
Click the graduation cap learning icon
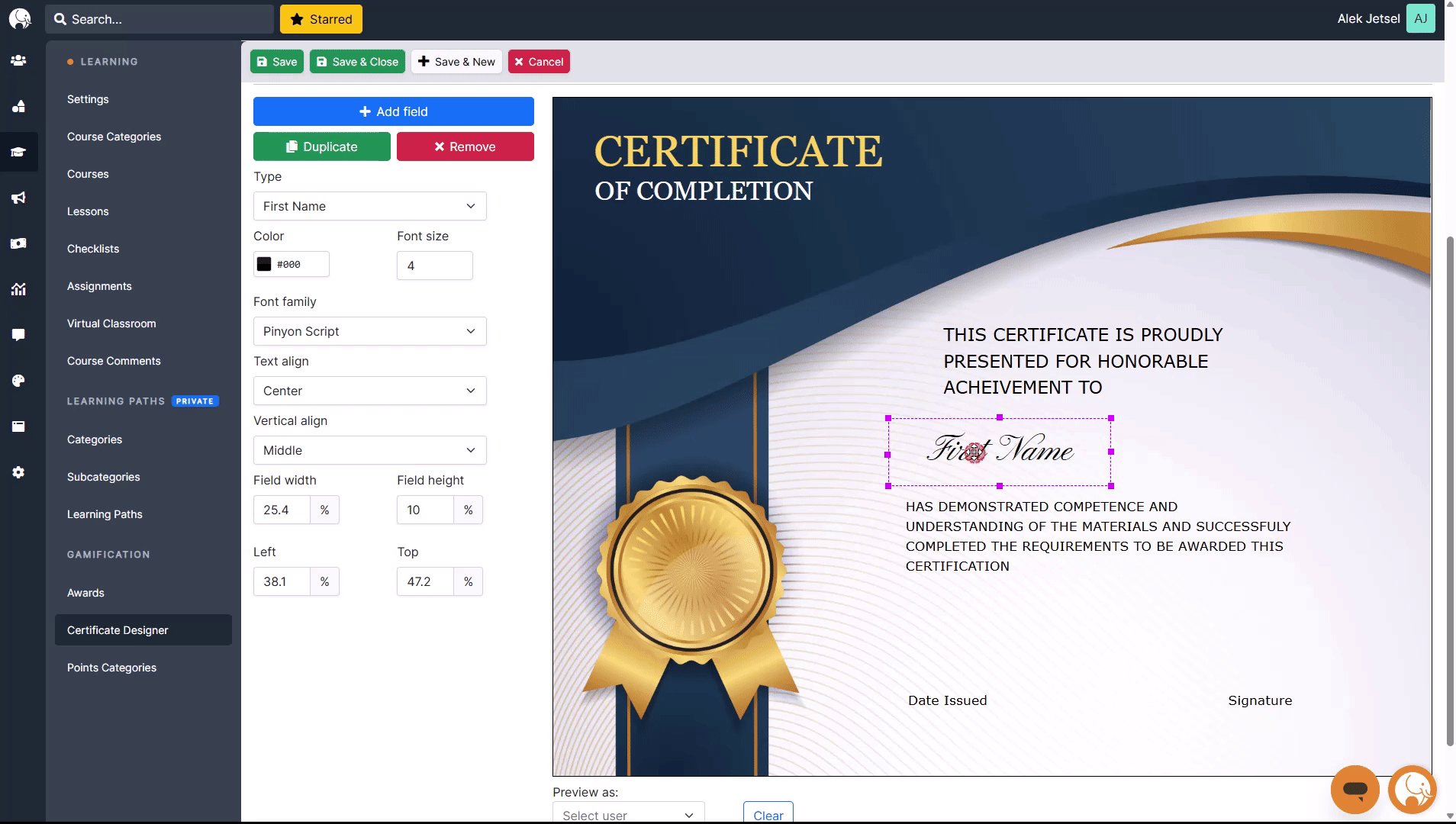(x=18, y=152)
